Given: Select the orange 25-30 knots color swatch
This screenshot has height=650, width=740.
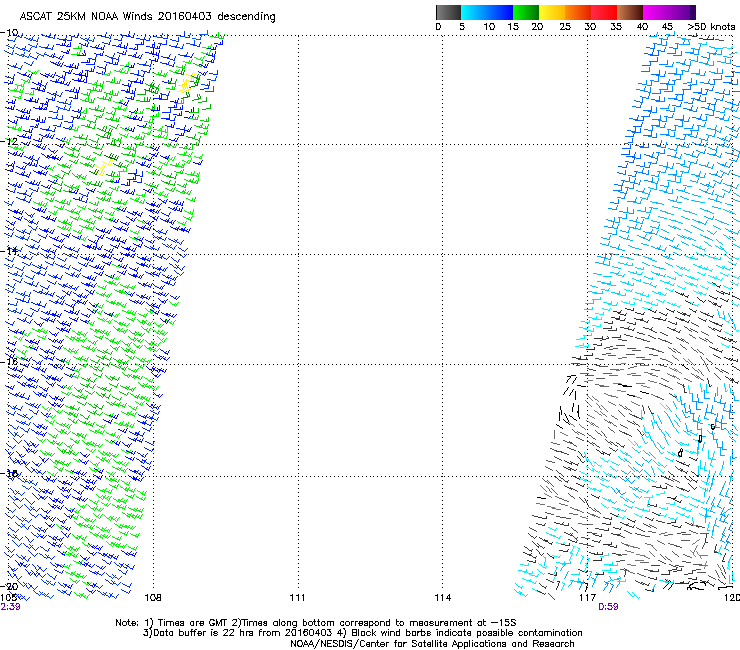Looking at the screenshot, I should click(578, 12).
